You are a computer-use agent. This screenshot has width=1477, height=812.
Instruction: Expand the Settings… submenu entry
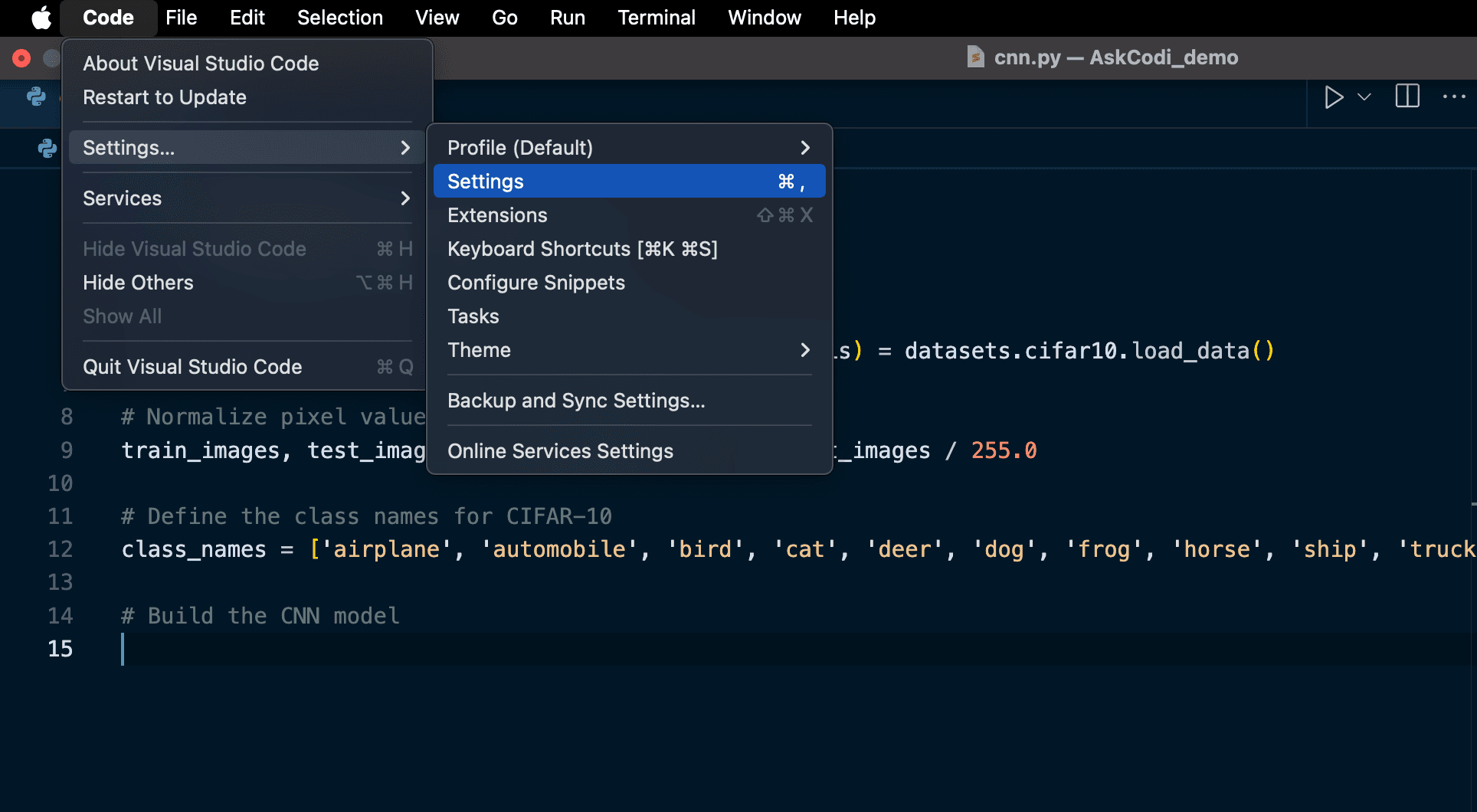pyautogui.click(x=247, y=148)
